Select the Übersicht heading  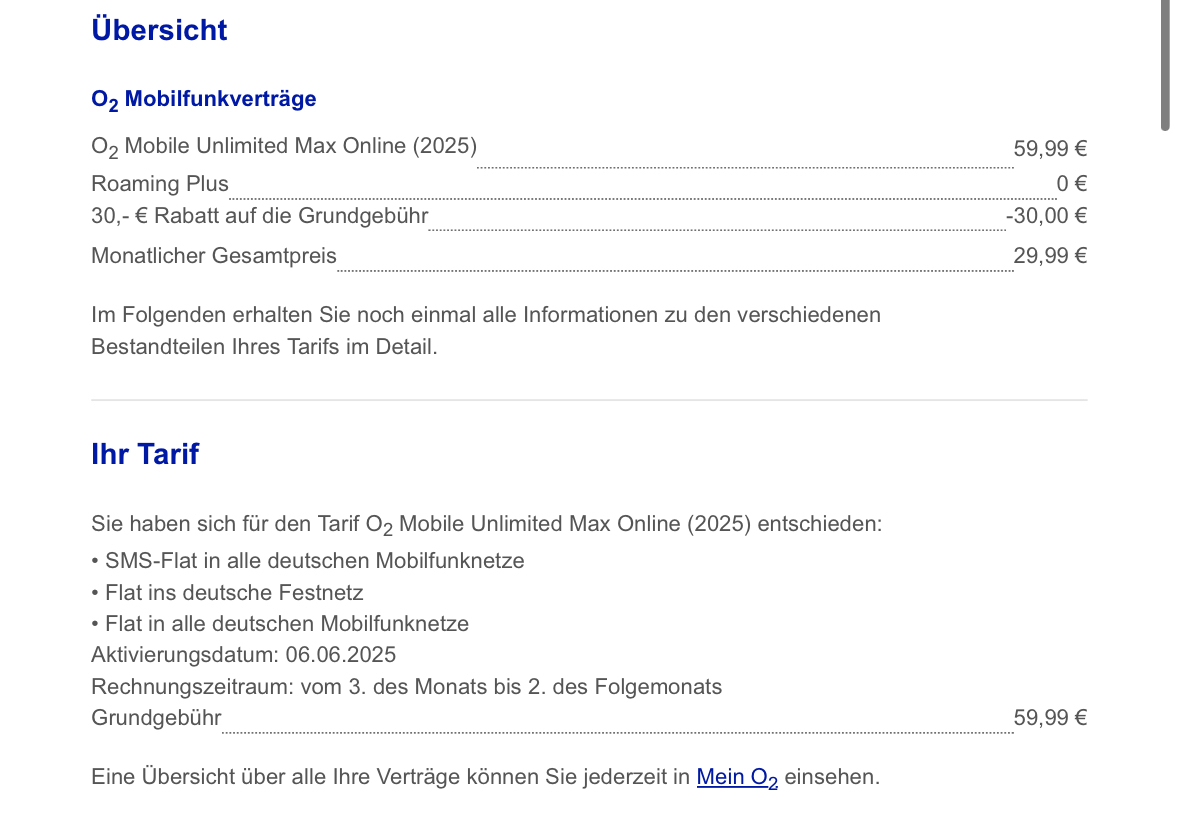(x=159, y=30)
